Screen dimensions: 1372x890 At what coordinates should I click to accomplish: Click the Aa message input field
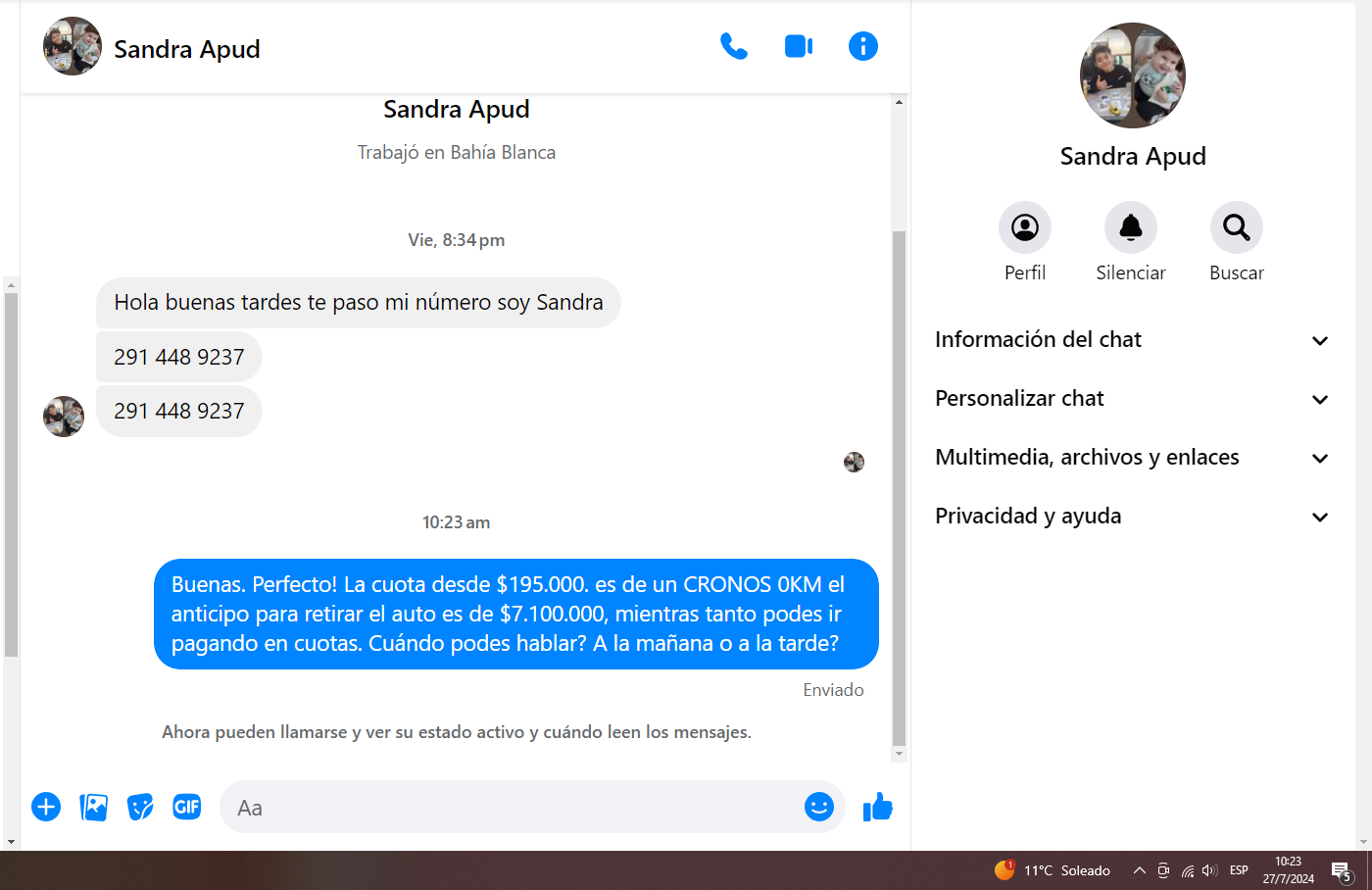(x=510, y=807)
